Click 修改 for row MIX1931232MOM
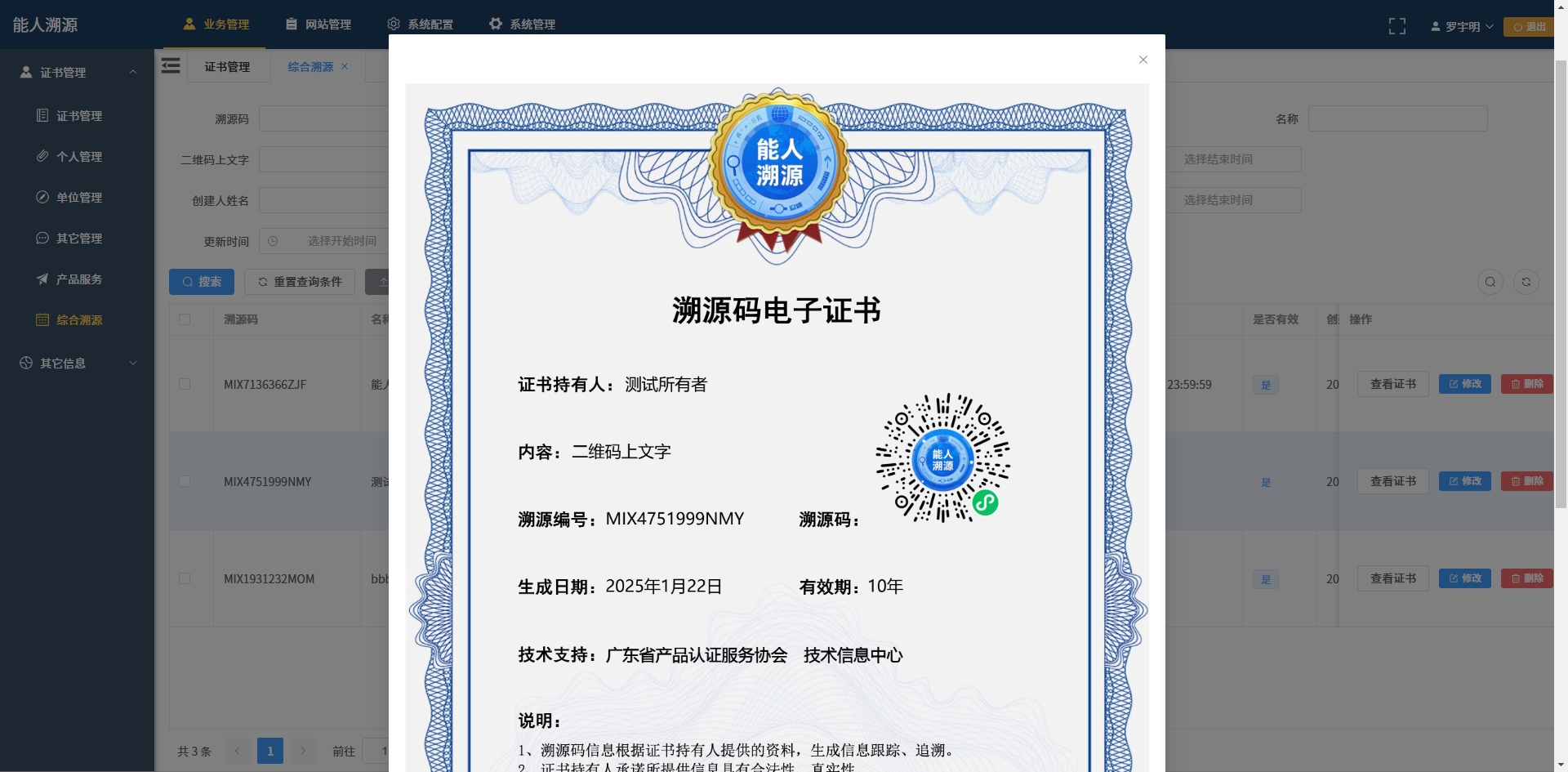 click(x=1465, y=578)
